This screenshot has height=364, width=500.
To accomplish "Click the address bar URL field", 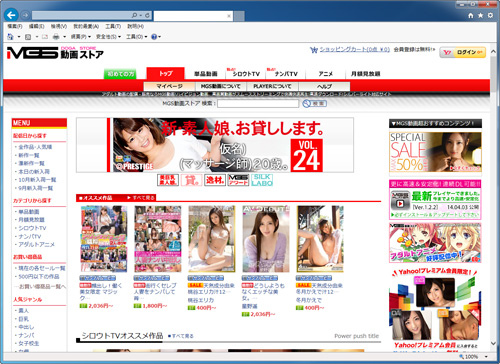I will click(81, 15).
